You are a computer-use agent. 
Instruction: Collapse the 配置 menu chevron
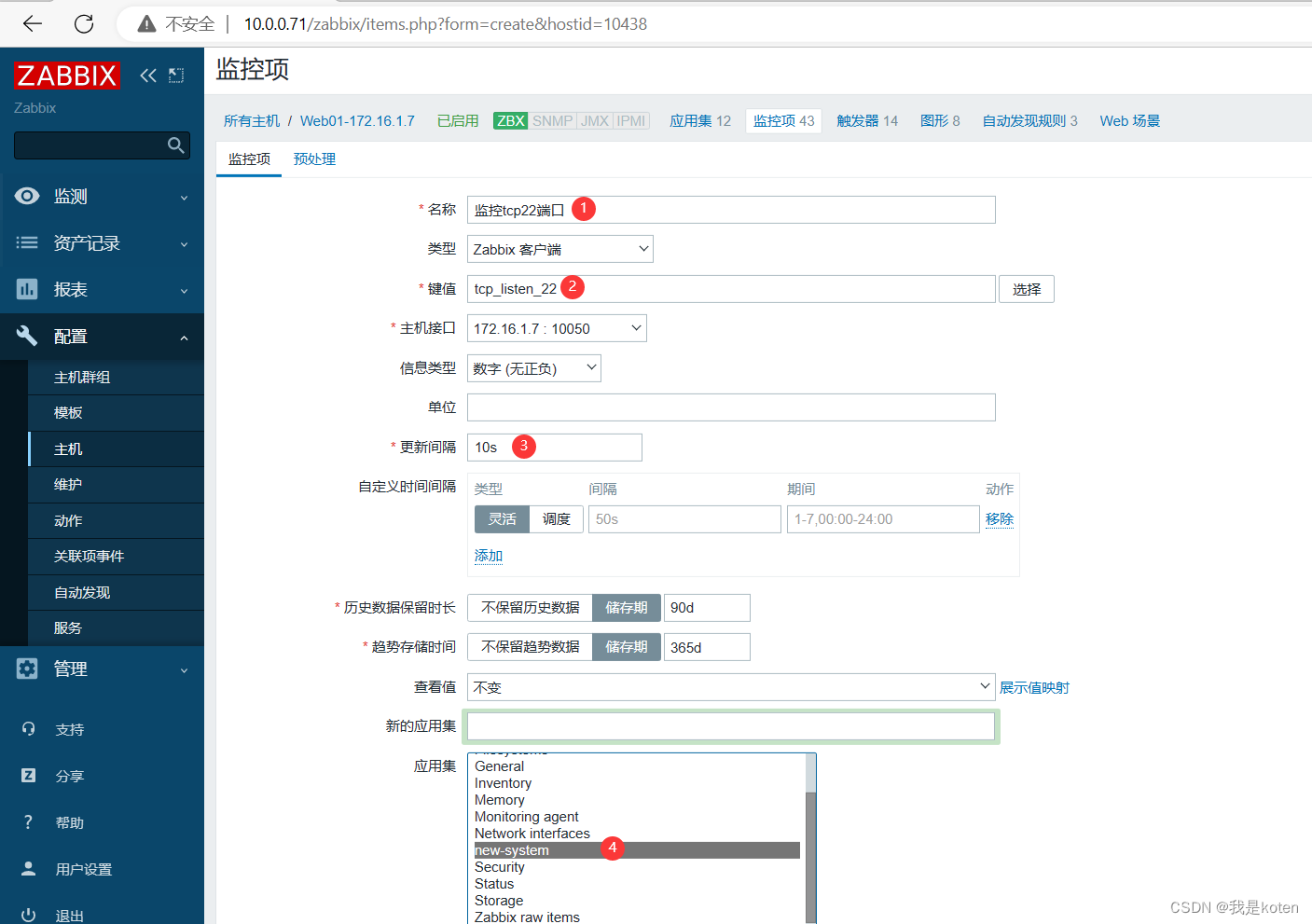coord(184,338)
